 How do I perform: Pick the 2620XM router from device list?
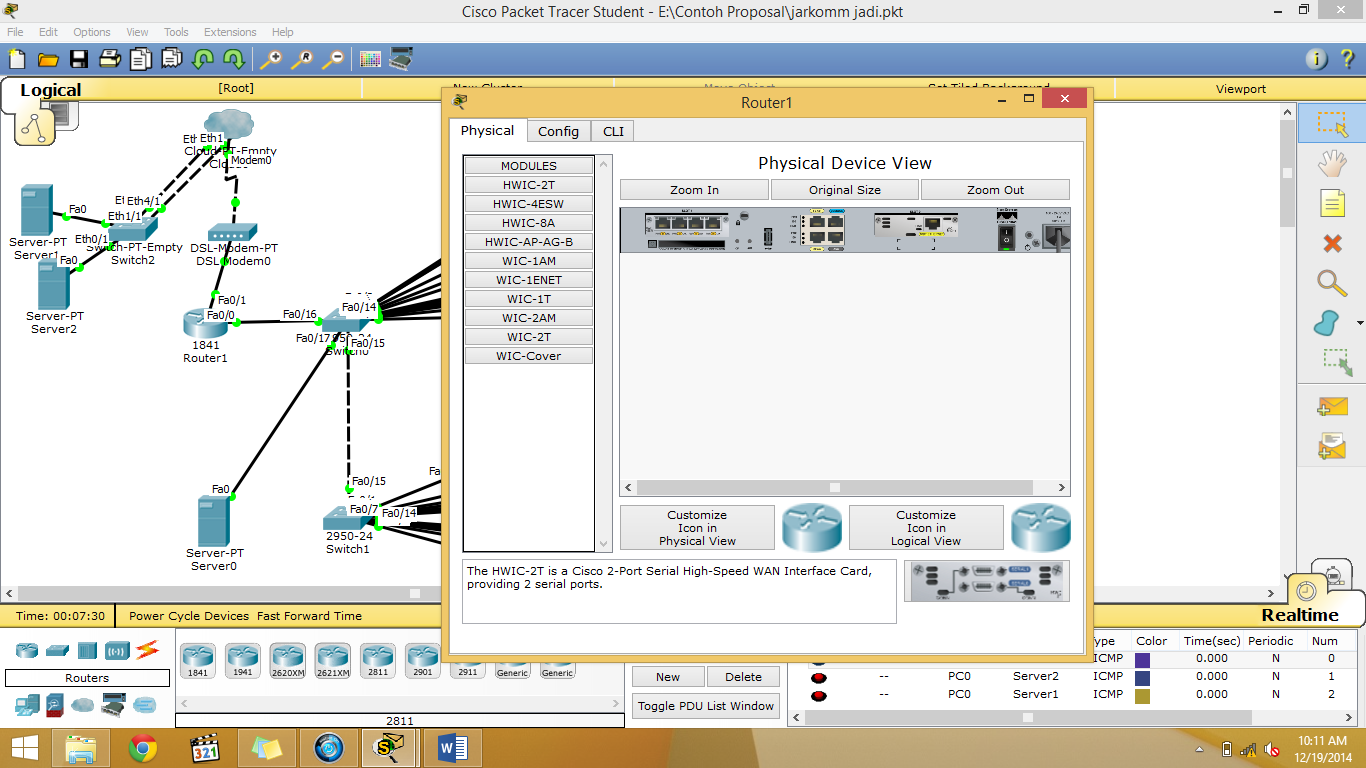coord(288,661)
